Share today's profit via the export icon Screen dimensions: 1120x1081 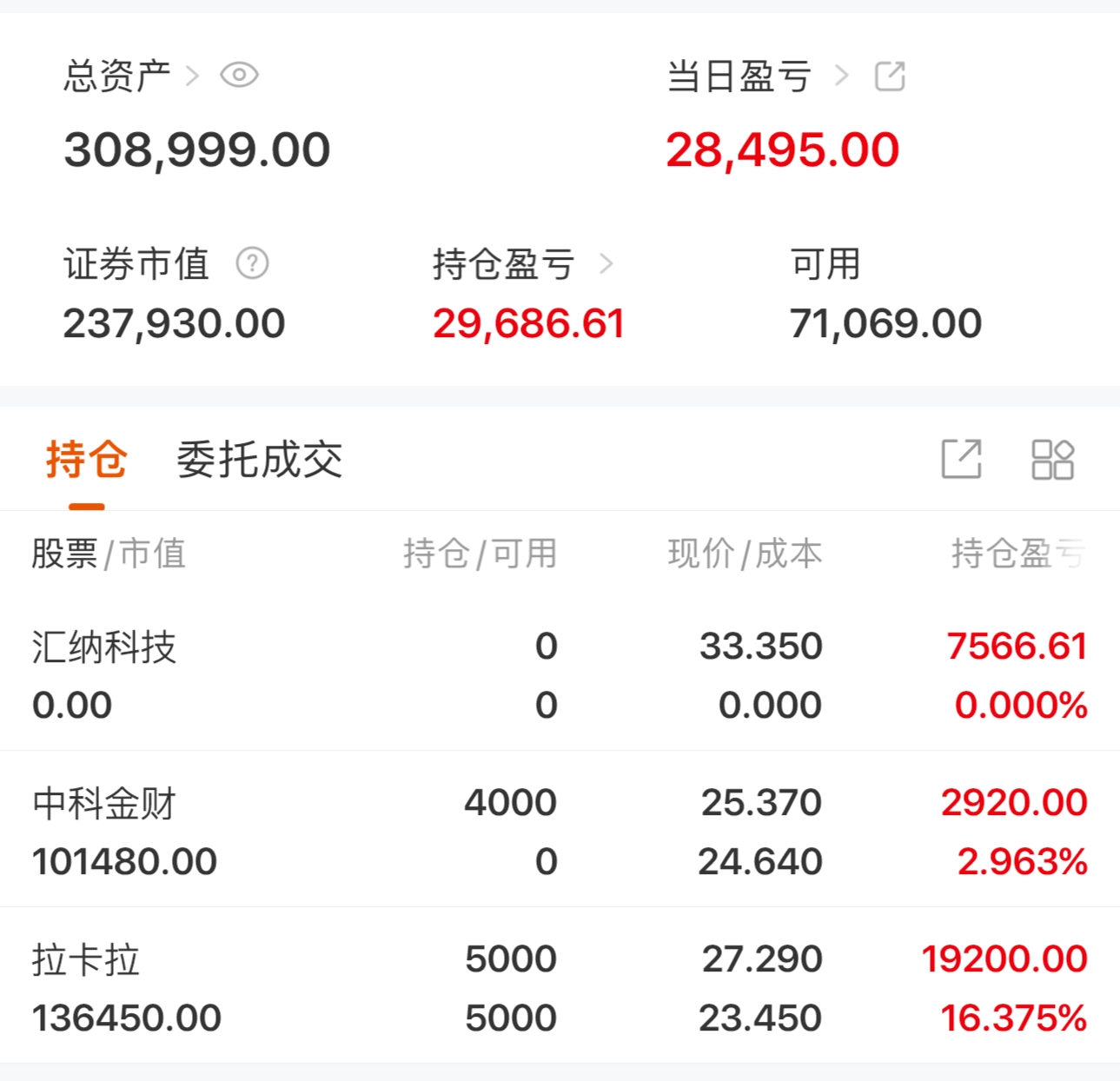coord(890,76)
